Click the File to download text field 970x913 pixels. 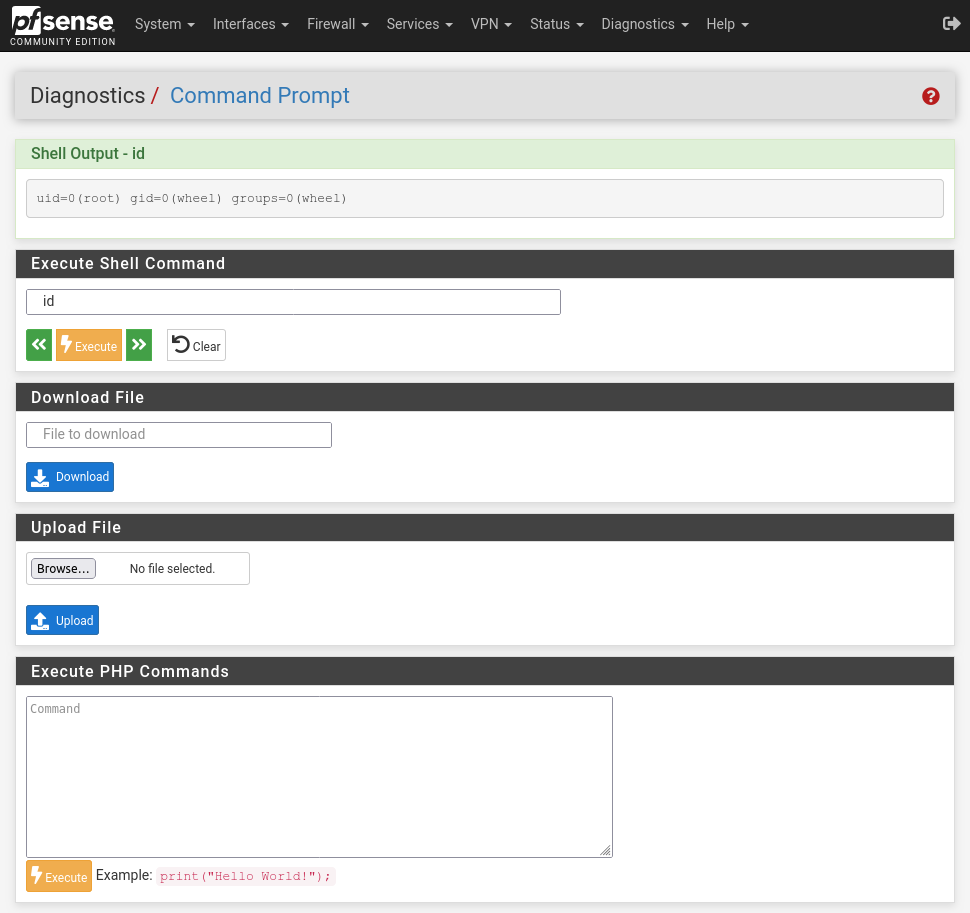pos(178,434)
